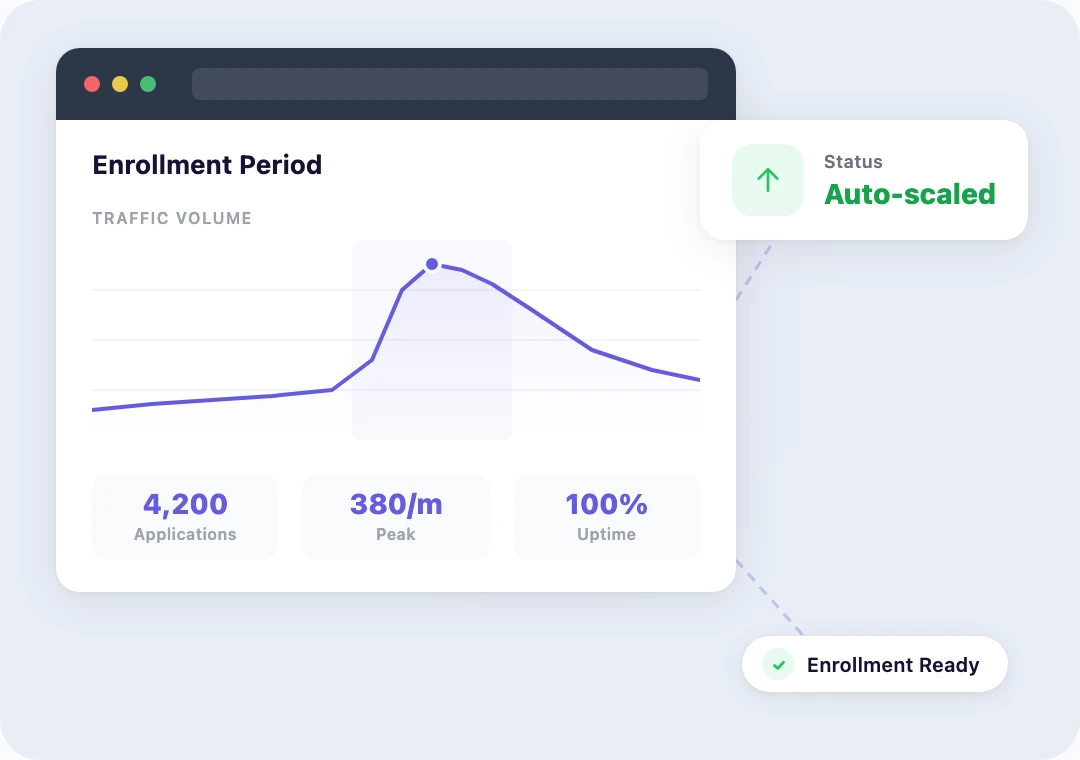Click the green up-arrow Status icon
The image size is (1080, 760).
point(767,180)
